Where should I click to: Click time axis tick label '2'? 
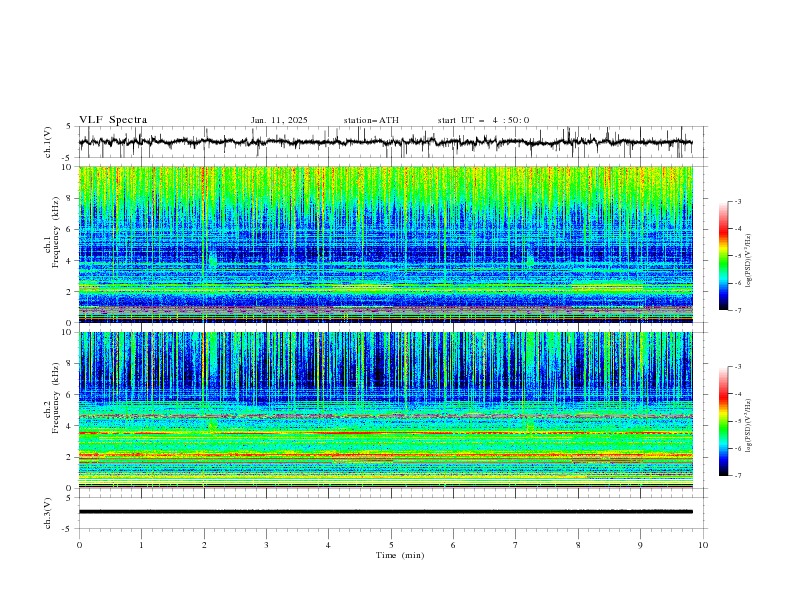tap(204, 545)
